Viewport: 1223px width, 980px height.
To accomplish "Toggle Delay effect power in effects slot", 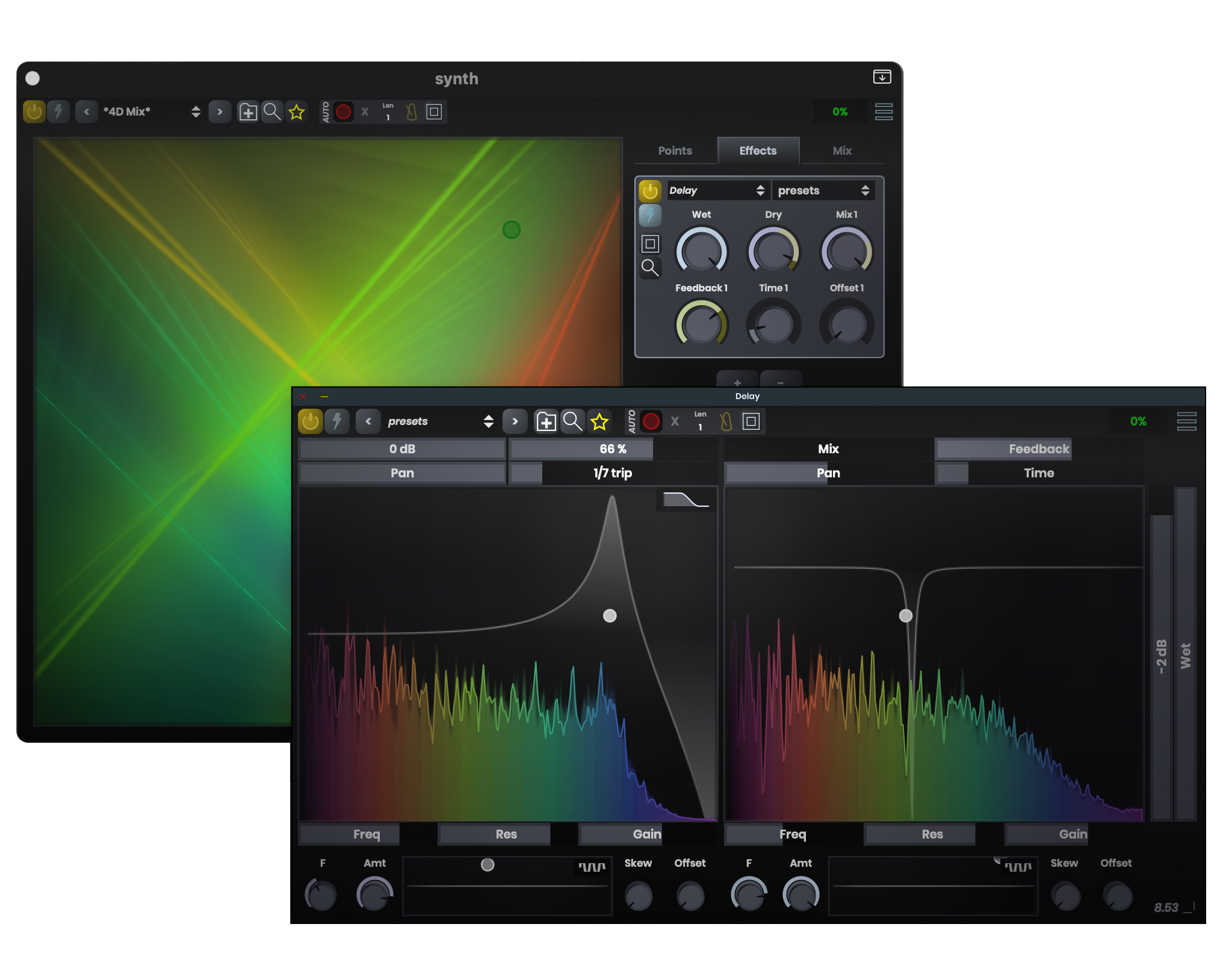I will click(x=650, y=191).
